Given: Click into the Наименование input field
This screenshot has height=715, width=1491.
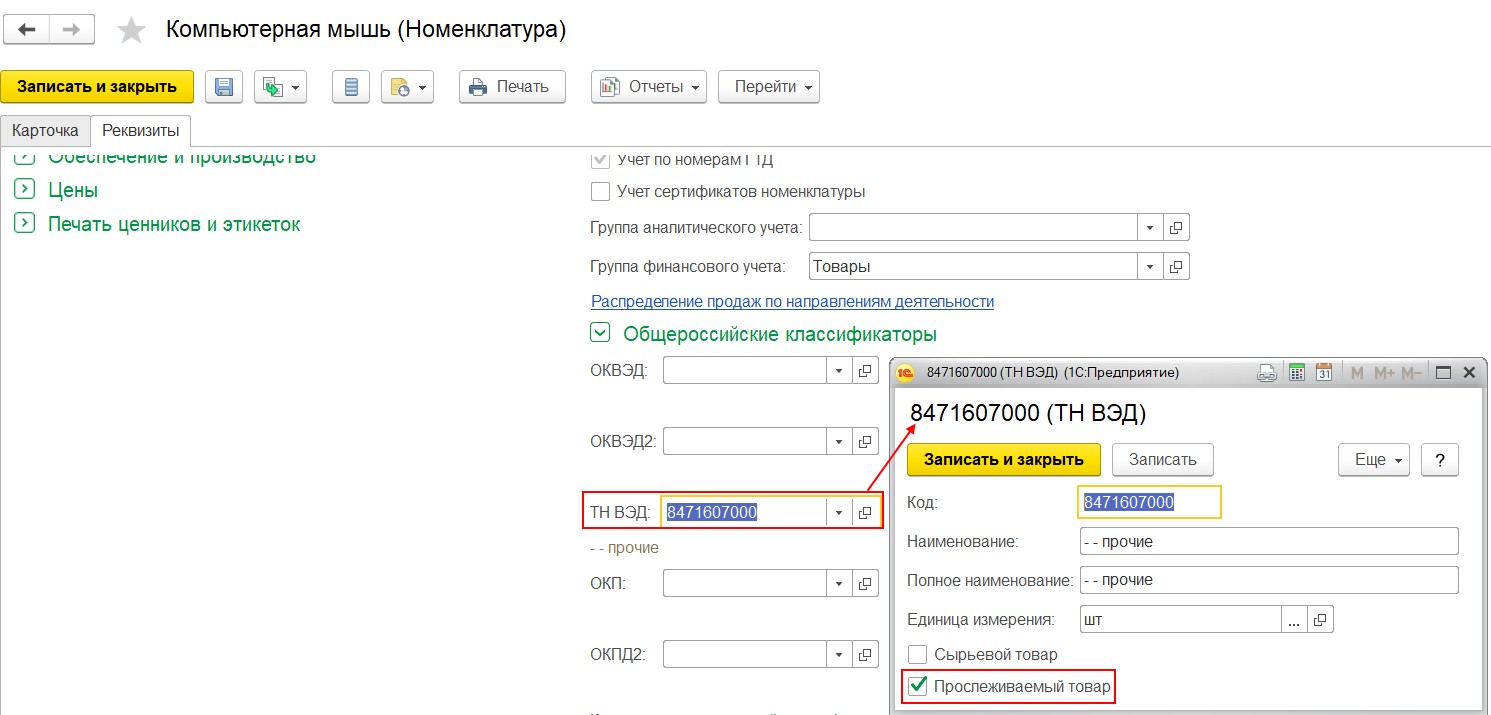Looking at the screenshot, I should [x=1268, y=542].
